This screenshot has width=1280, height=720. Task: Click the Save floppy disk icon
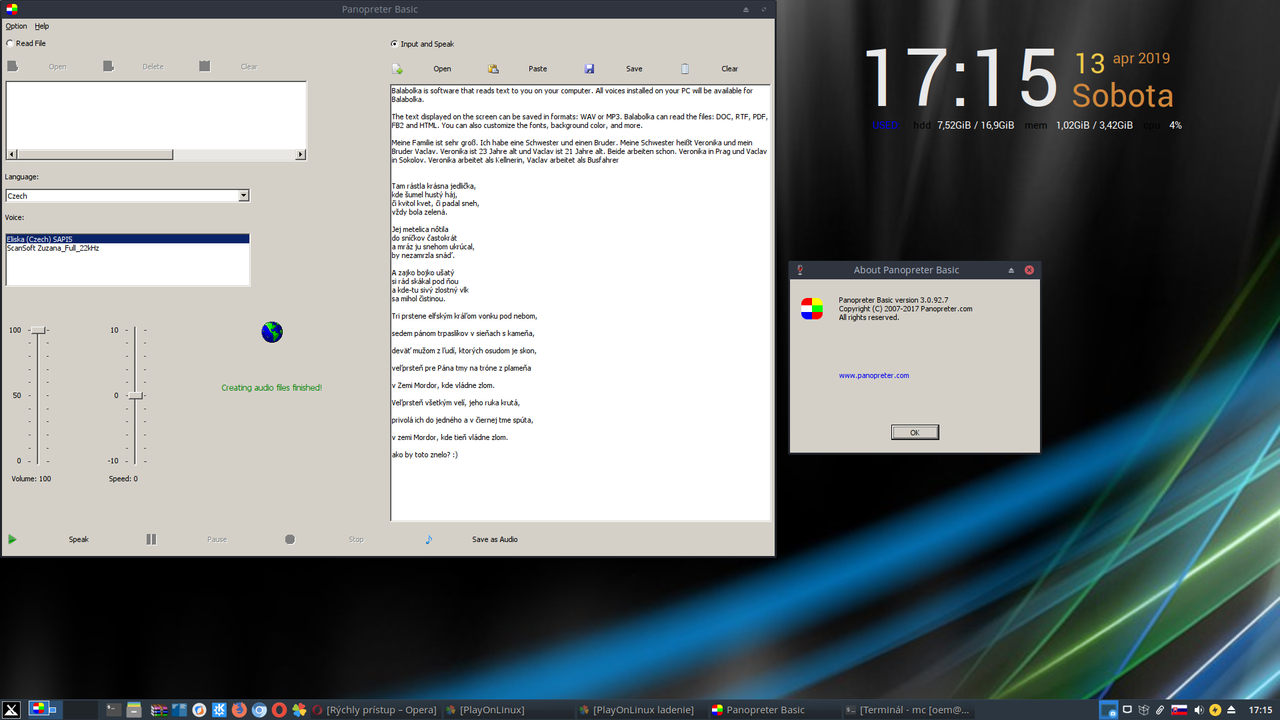coord(590,69)
